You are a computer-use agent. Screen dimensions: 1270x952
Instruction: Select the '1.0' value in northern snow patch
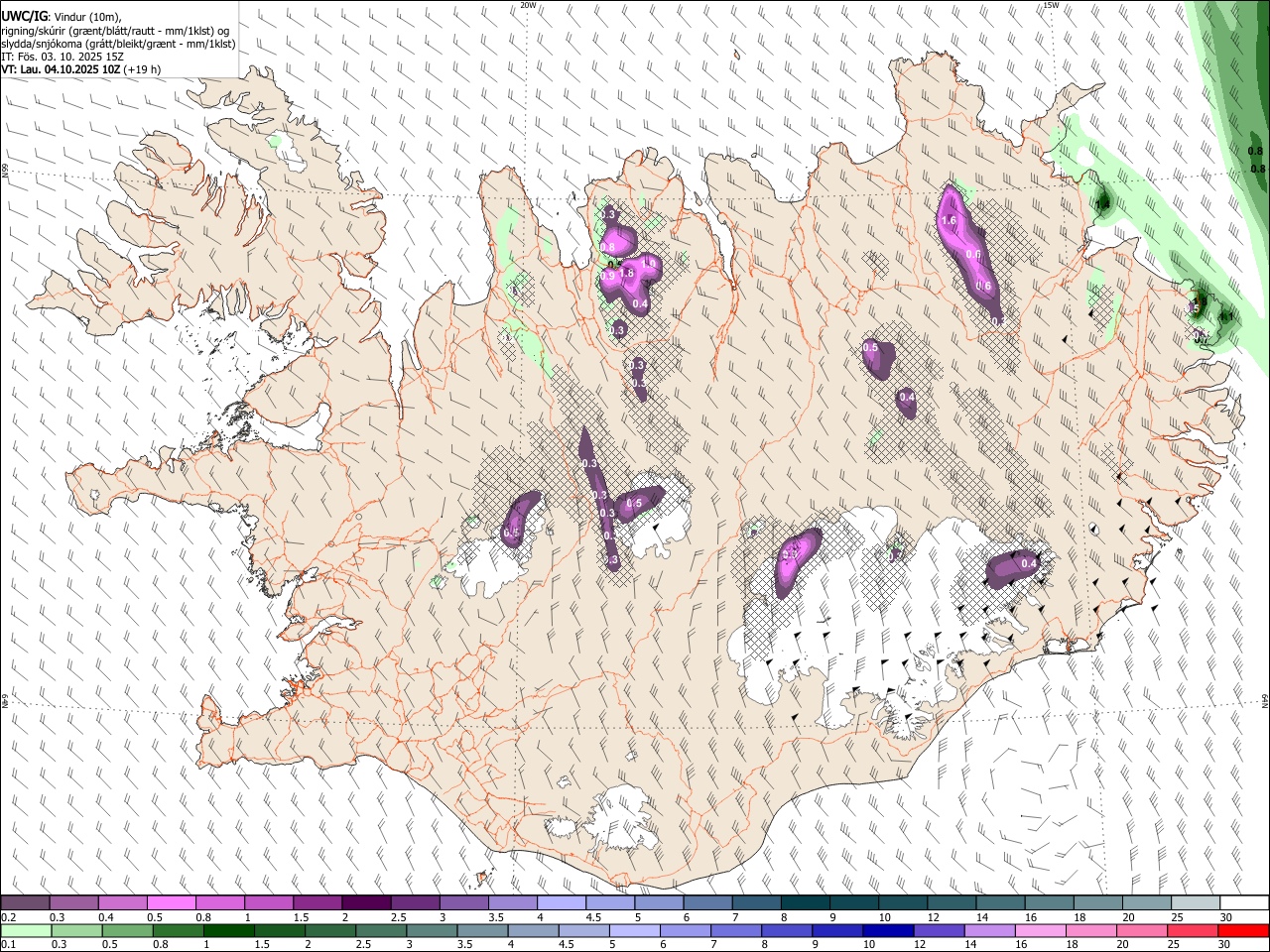point(650,264)
